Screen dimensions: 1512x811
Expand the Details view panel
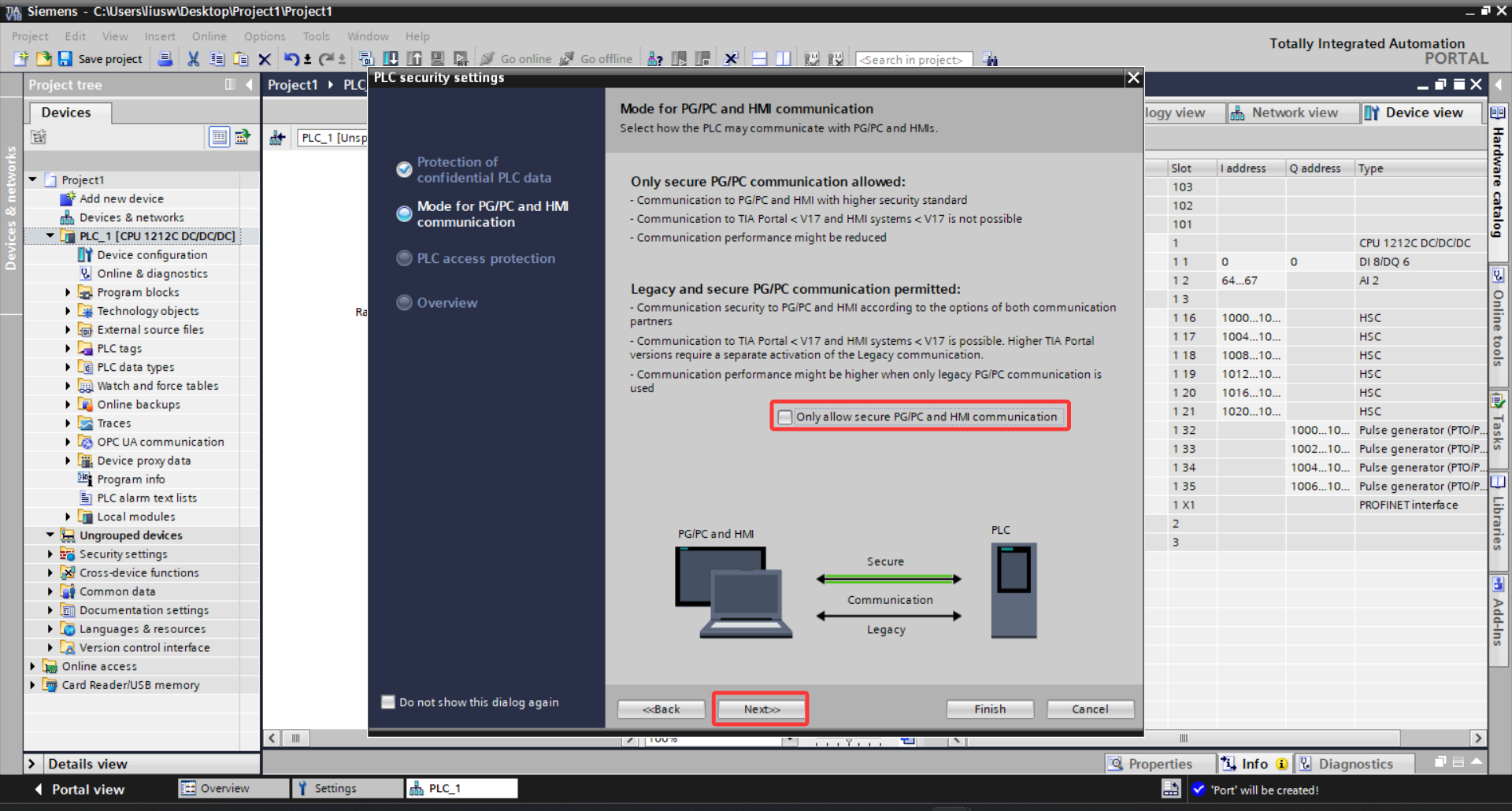click(x=31, y=764)
